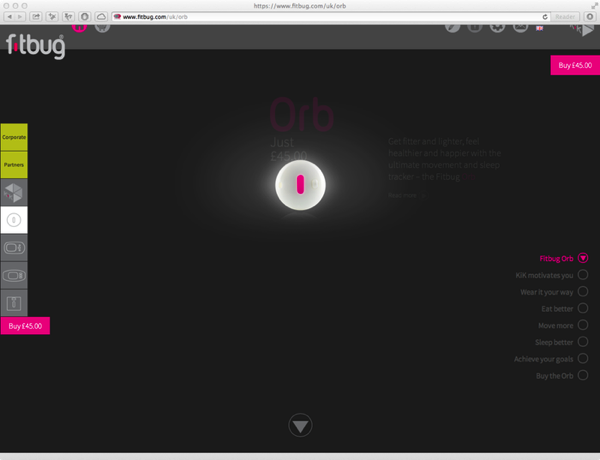Select the 'Move more' section circle
The width and height of the screenshot is (600, 460).
point(583,325)
